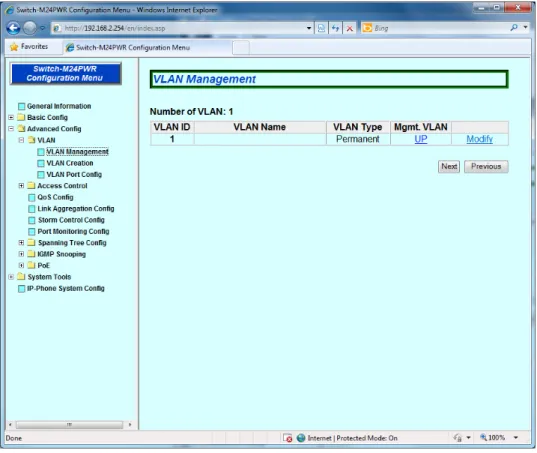The image size is (537, 453).
Task: Click the General Information page icon
Action: 22,106
